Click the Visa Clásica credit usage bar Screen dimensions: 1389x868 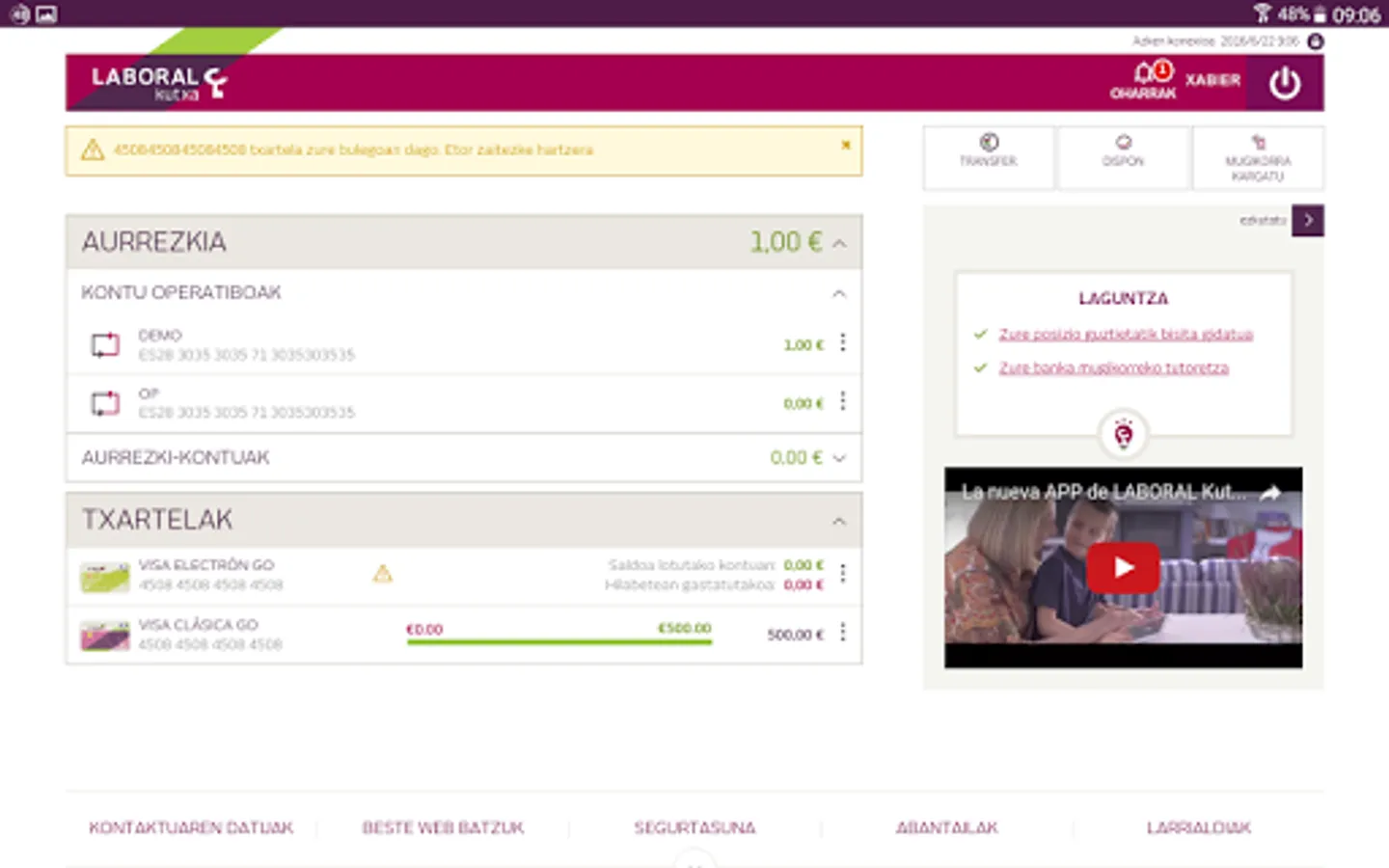click(559, 641)
